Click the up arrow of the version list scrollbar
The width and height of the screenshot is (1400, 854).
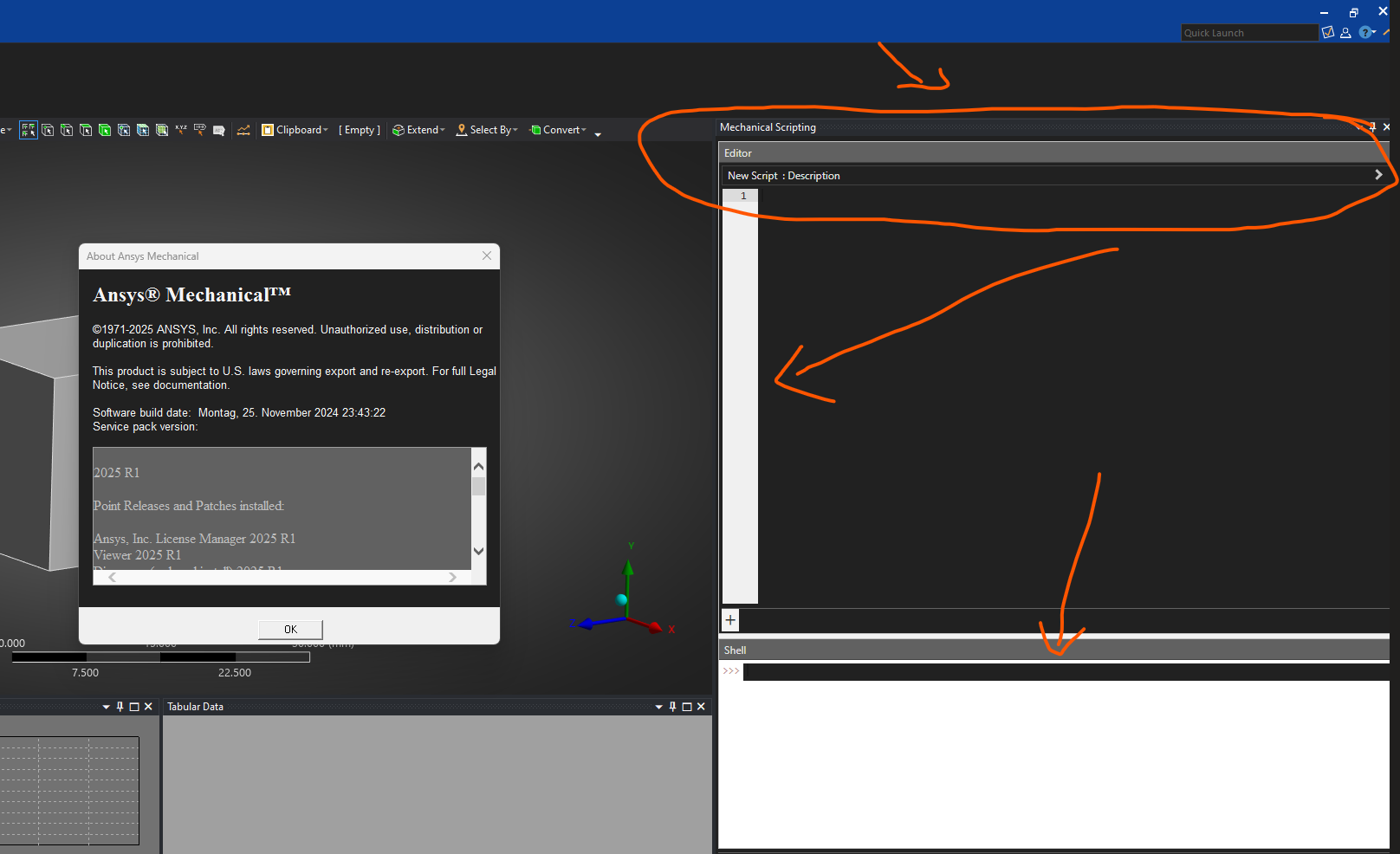[x=478, y=466]
